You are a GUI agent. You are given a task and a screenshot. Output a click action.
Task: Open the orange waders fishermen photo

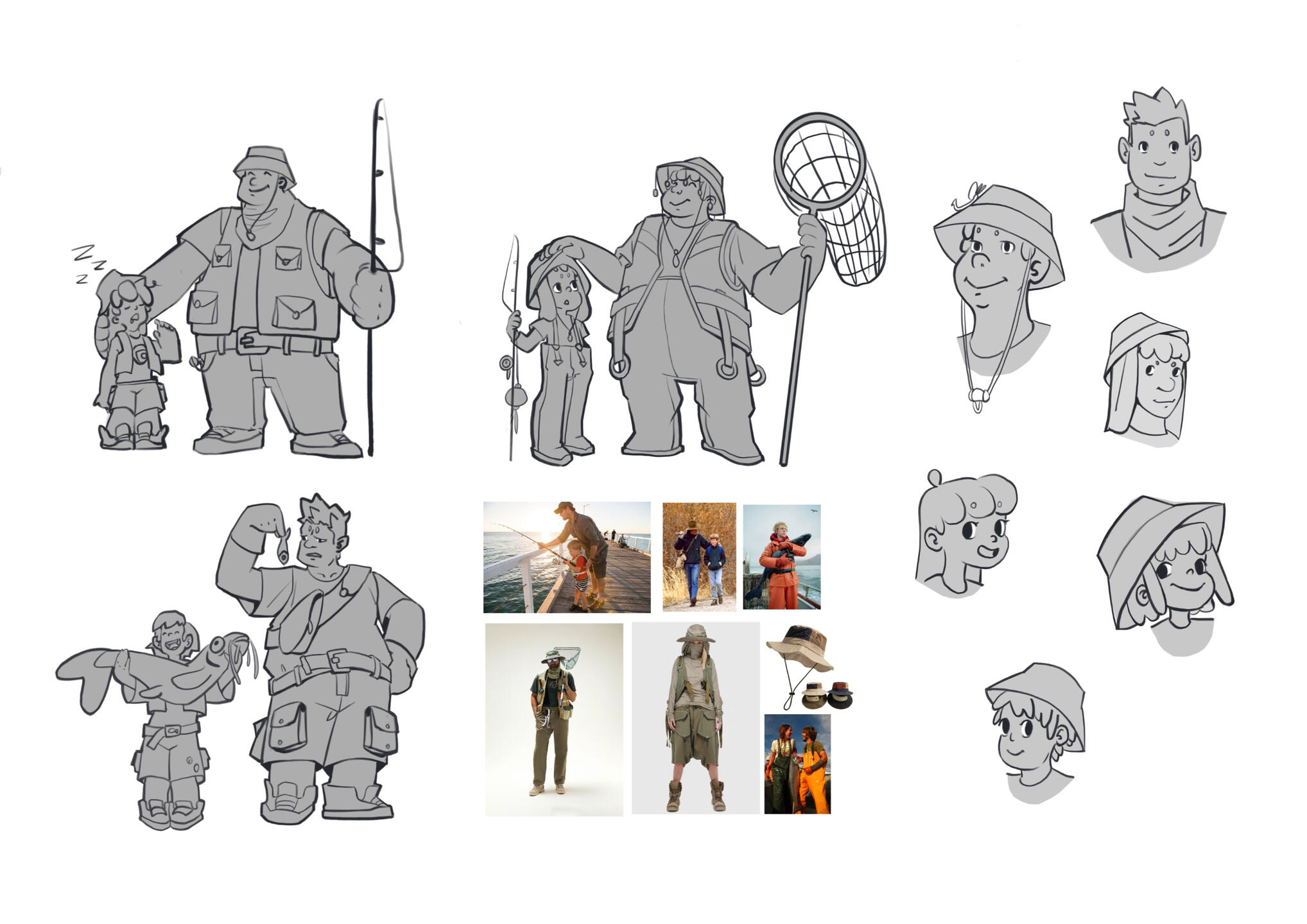[797, 764]
